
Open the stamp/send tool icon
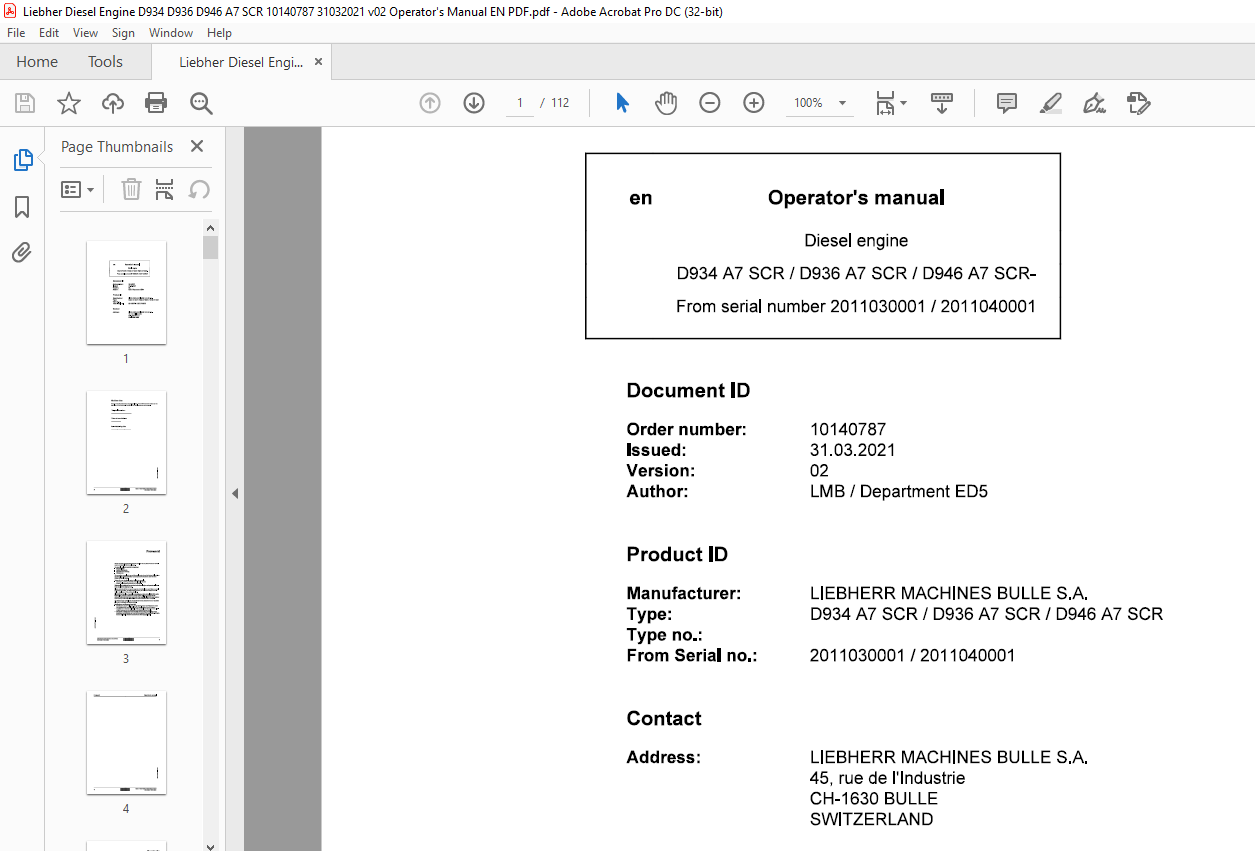[x=1139, y=103]
